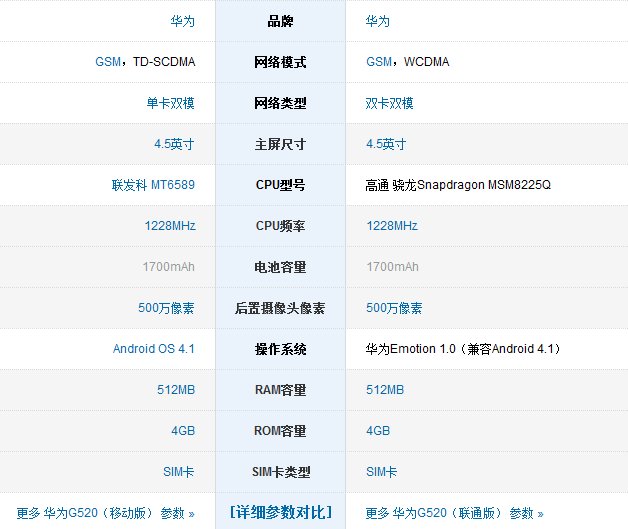Click the 主屏尺寸 row label
Viewport: 628px width, 529px height.
point(280,144)
